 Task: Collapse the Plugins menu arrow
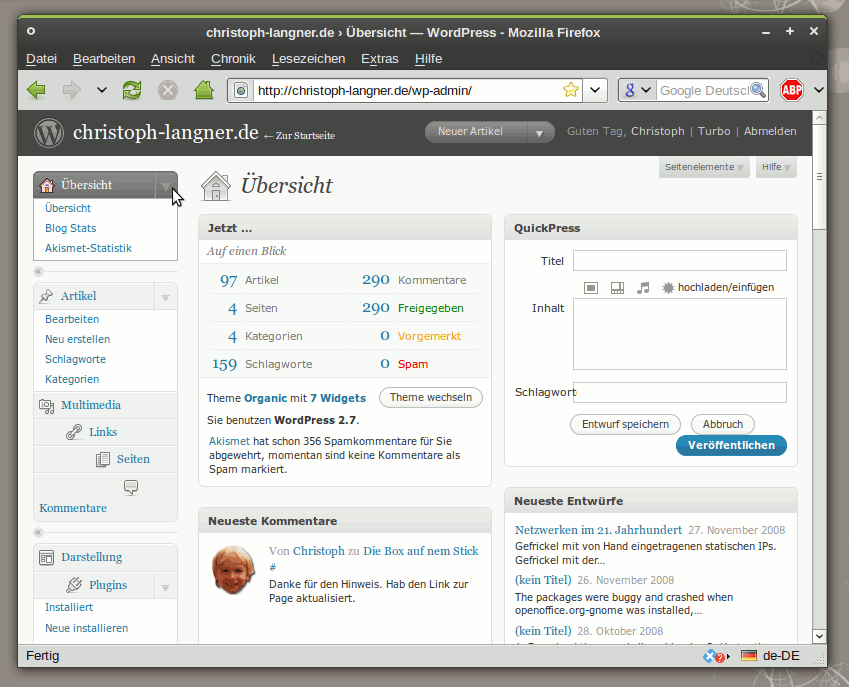pos(166,587)
